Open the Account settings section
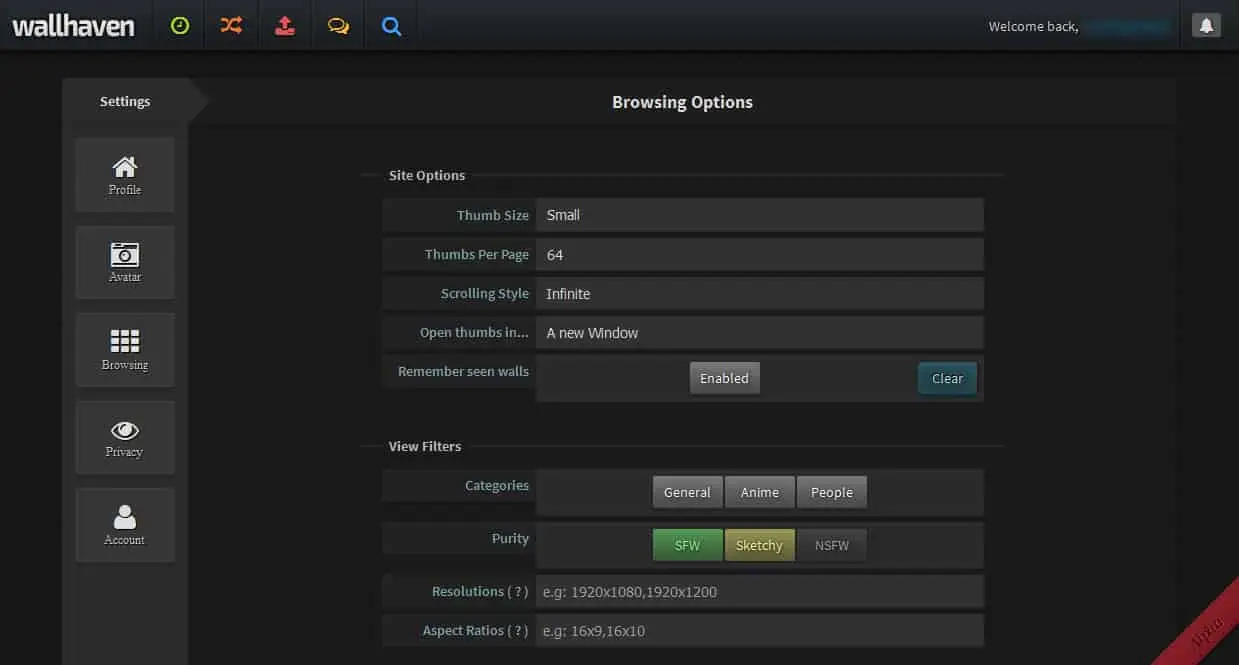The height and width of the screenshot is (665, 1239). [125, 524]
